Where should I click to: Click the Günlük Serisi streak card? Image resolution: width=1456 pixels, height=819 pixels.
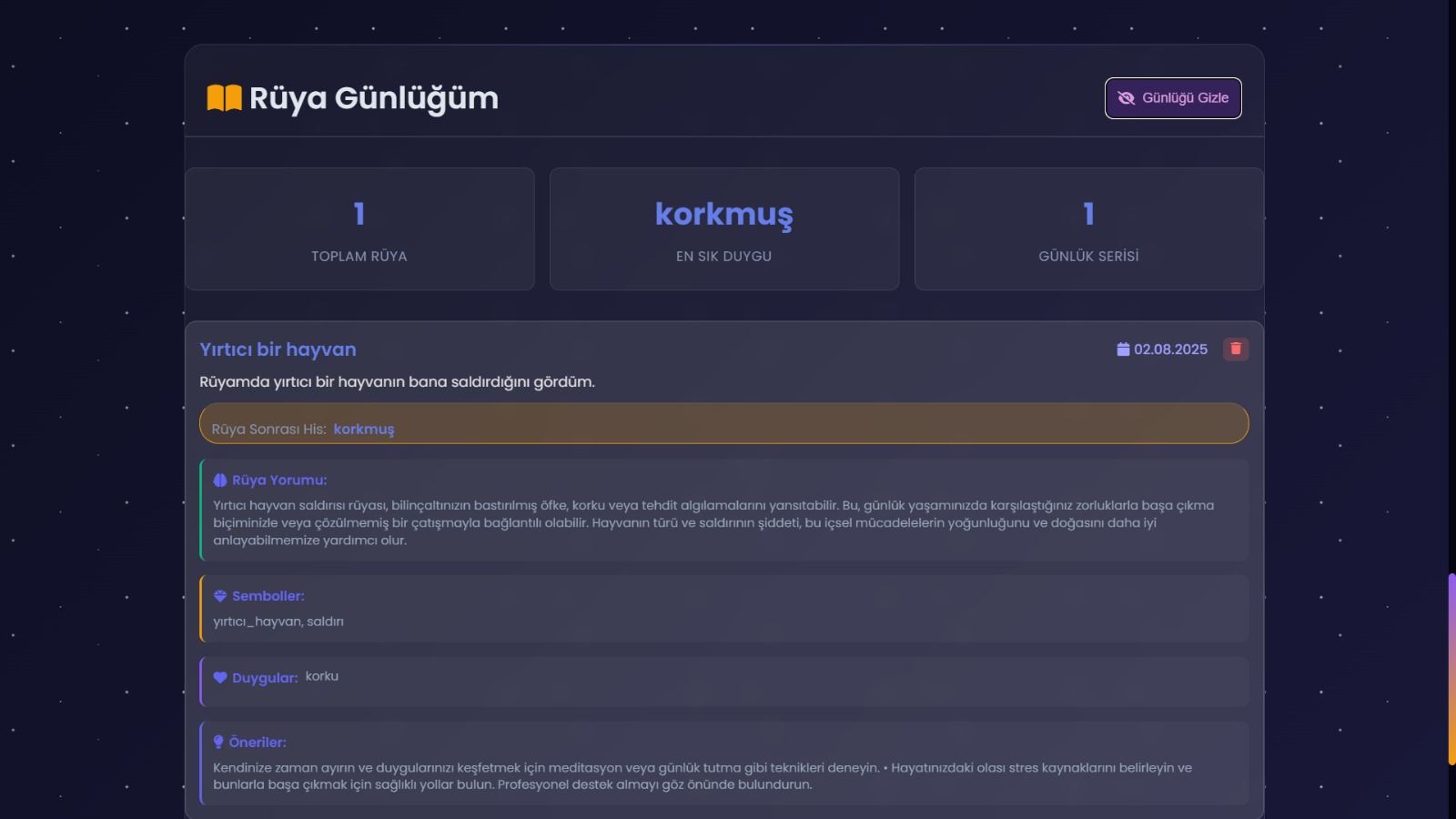pyautogui.click(x=1088, y=229)
